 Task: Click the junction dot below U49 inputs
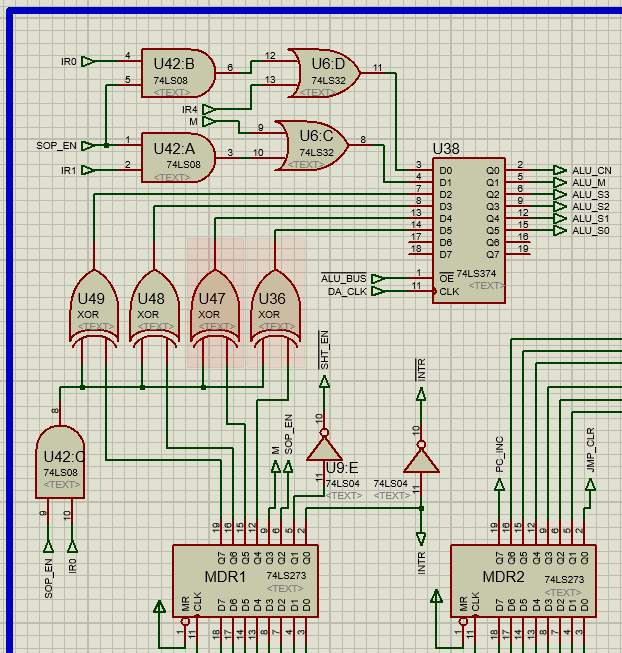[x=82, y=387]
